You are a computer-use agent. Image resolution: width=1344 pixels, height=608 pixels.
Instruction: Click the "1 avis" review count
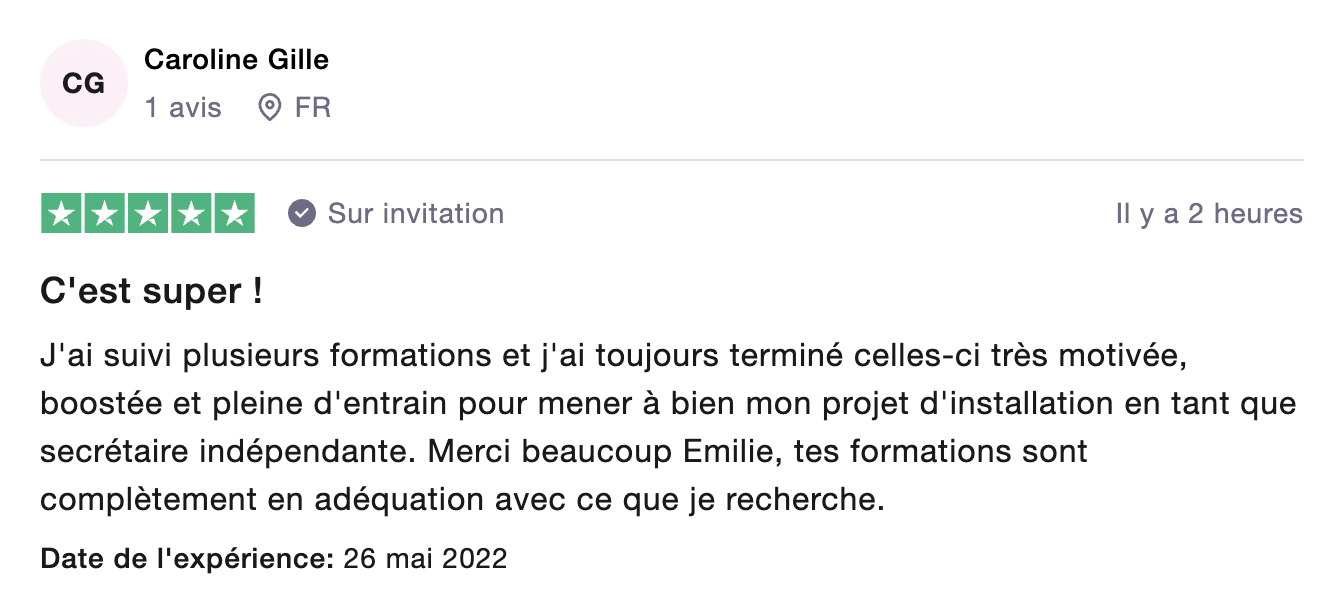pos(183,108)
